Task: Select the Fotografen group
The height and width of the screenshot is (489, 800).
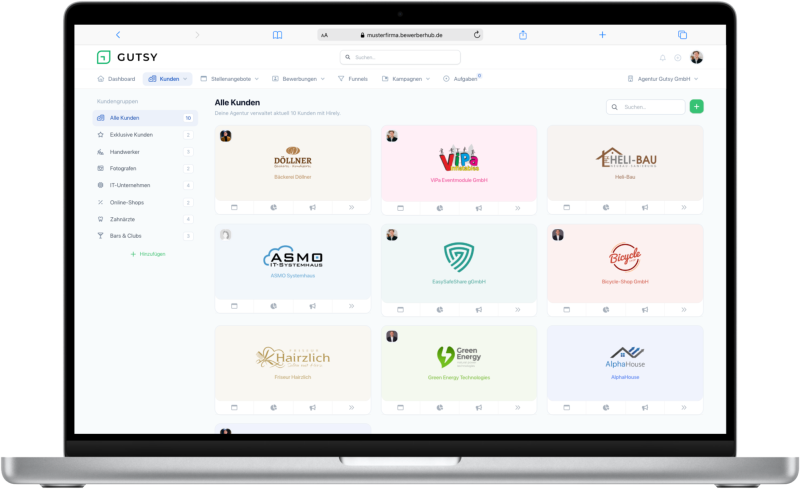Action: [x=145, y=168]
